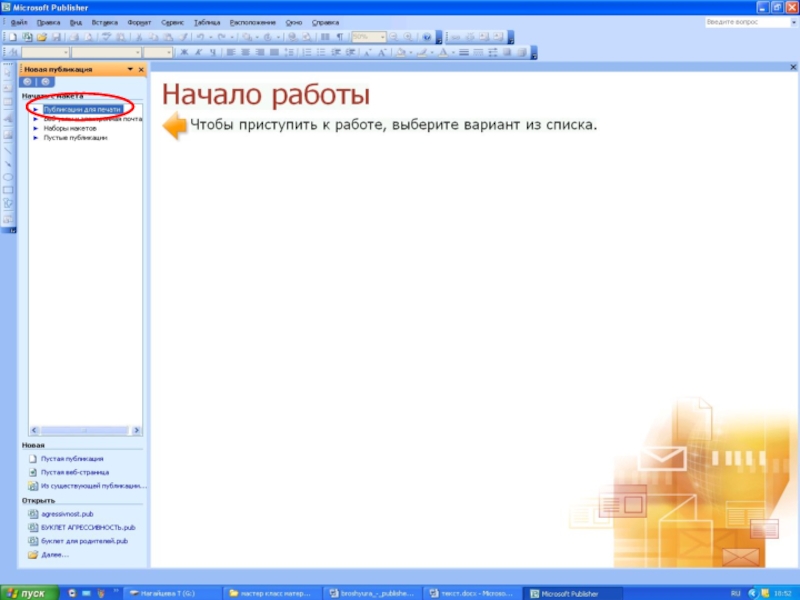Select the Rectangle shape tool
The image size is (800, 600).
coord(8,189)
